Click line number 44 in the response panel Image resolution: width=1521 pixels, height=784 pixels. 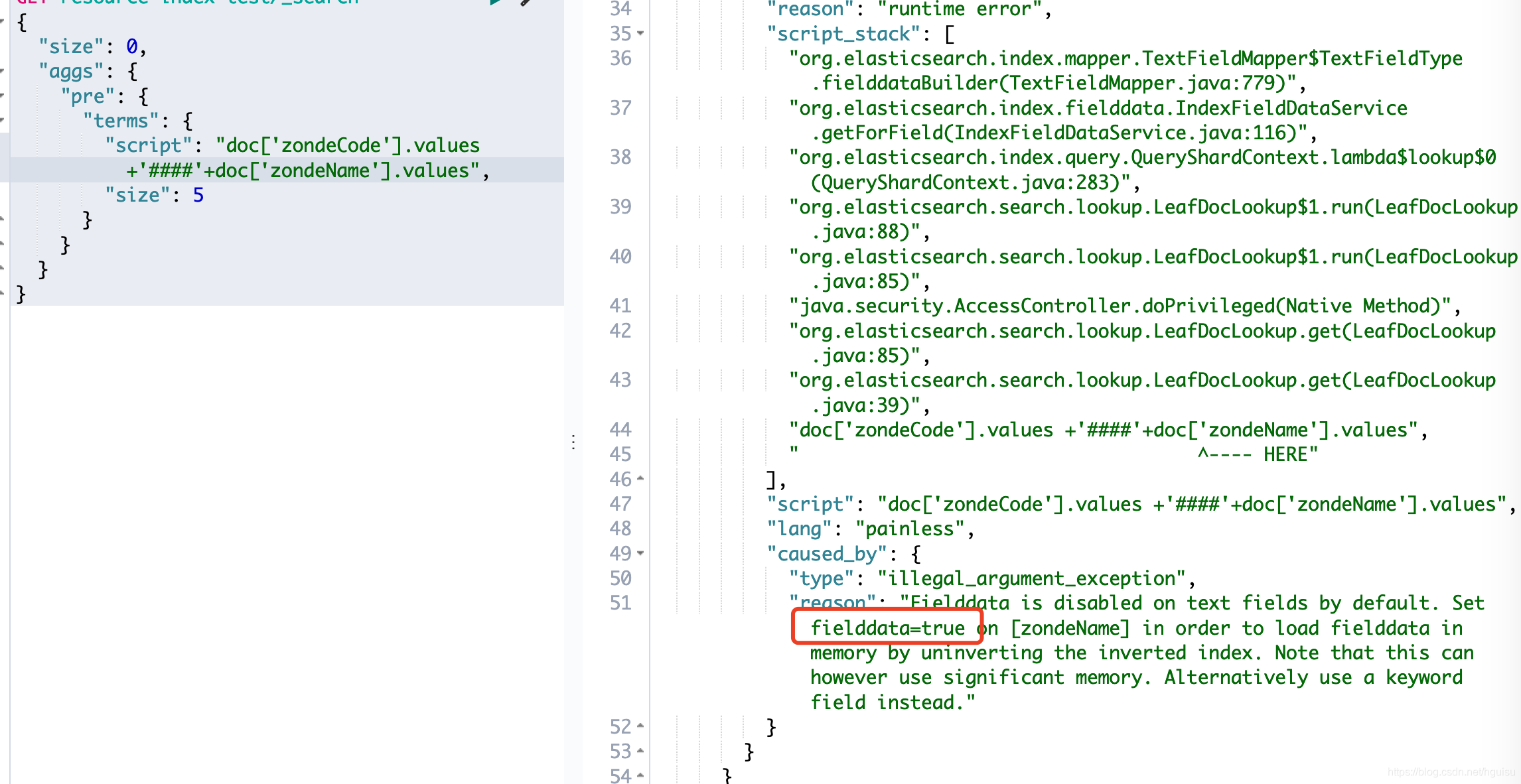[620, 430]
